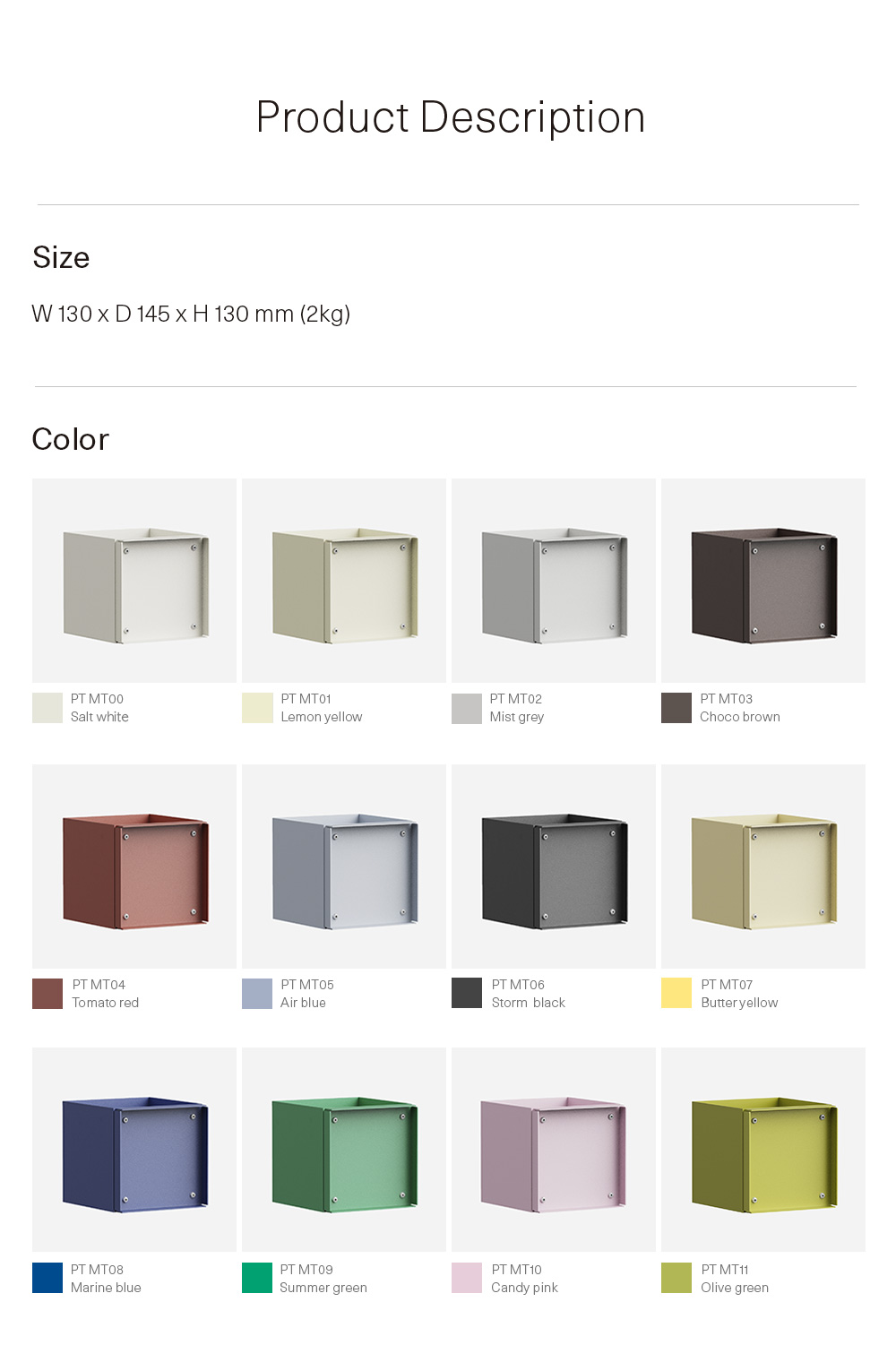Click the Product Description heading
Image resolution: width=896 pixels, height=1371 pixels.
coord(451,117)
